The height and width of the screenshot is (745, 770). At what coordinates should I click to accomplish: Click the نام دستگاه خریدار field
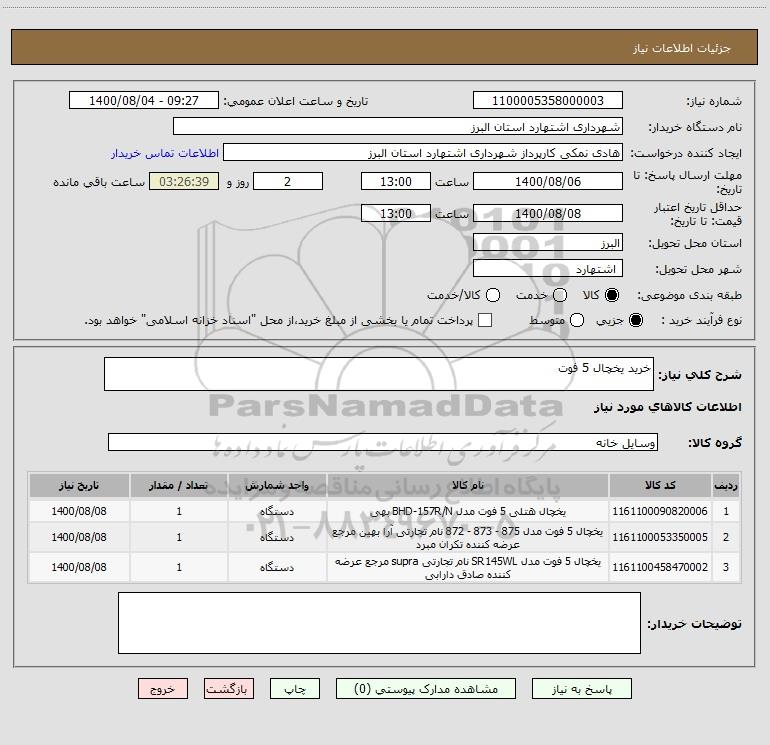pyautogui.click(x=398, y=127)
